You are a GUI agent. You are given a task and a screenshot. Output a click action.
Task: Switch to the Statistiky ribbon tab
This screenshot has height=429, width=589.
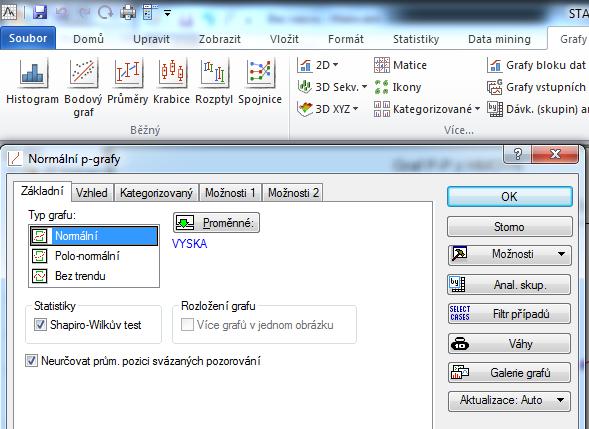tap(416, 39)
